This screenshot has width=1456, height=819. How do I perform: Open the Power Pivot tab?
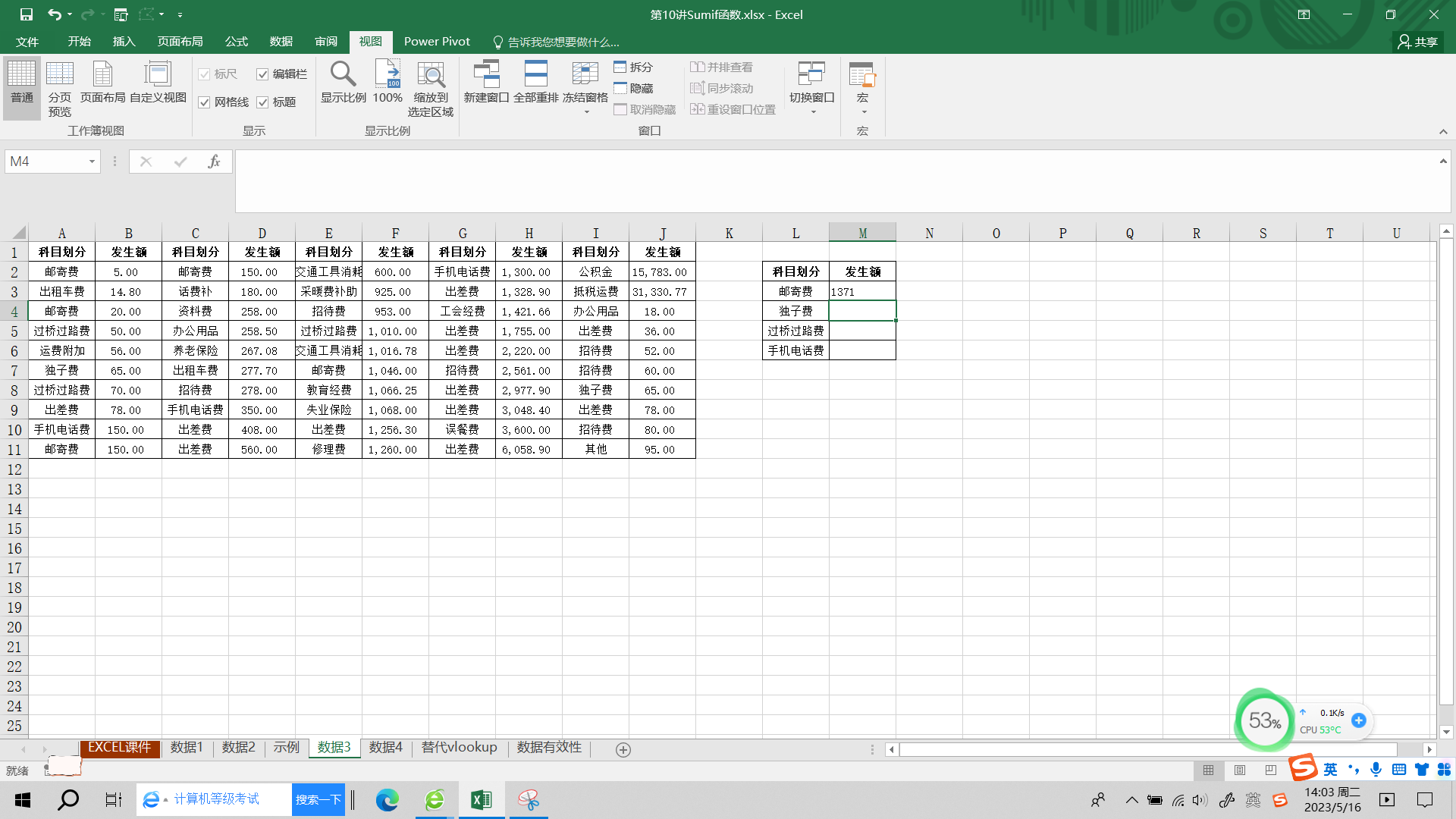437,42
